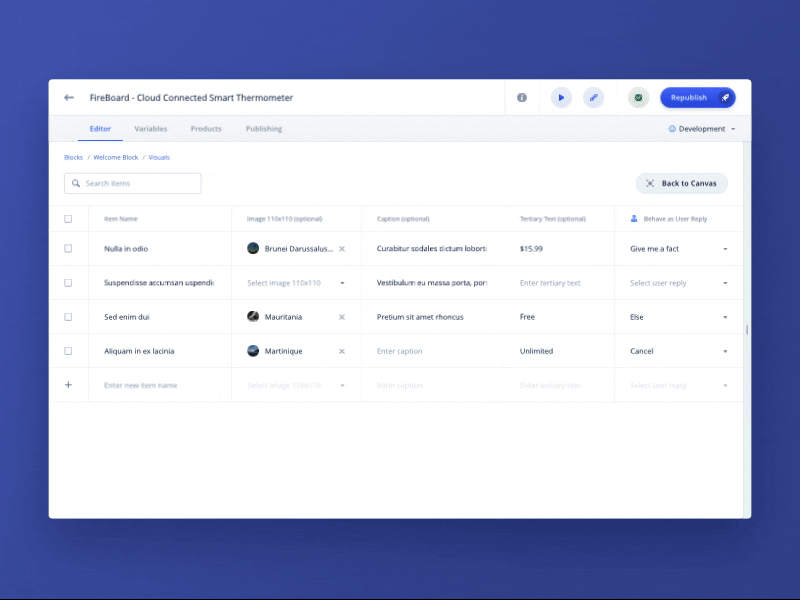Screen dimensions: 800x600
Task: Check the Suspendisse accumsan row checkbox
Action: click(x=68, y=283)
